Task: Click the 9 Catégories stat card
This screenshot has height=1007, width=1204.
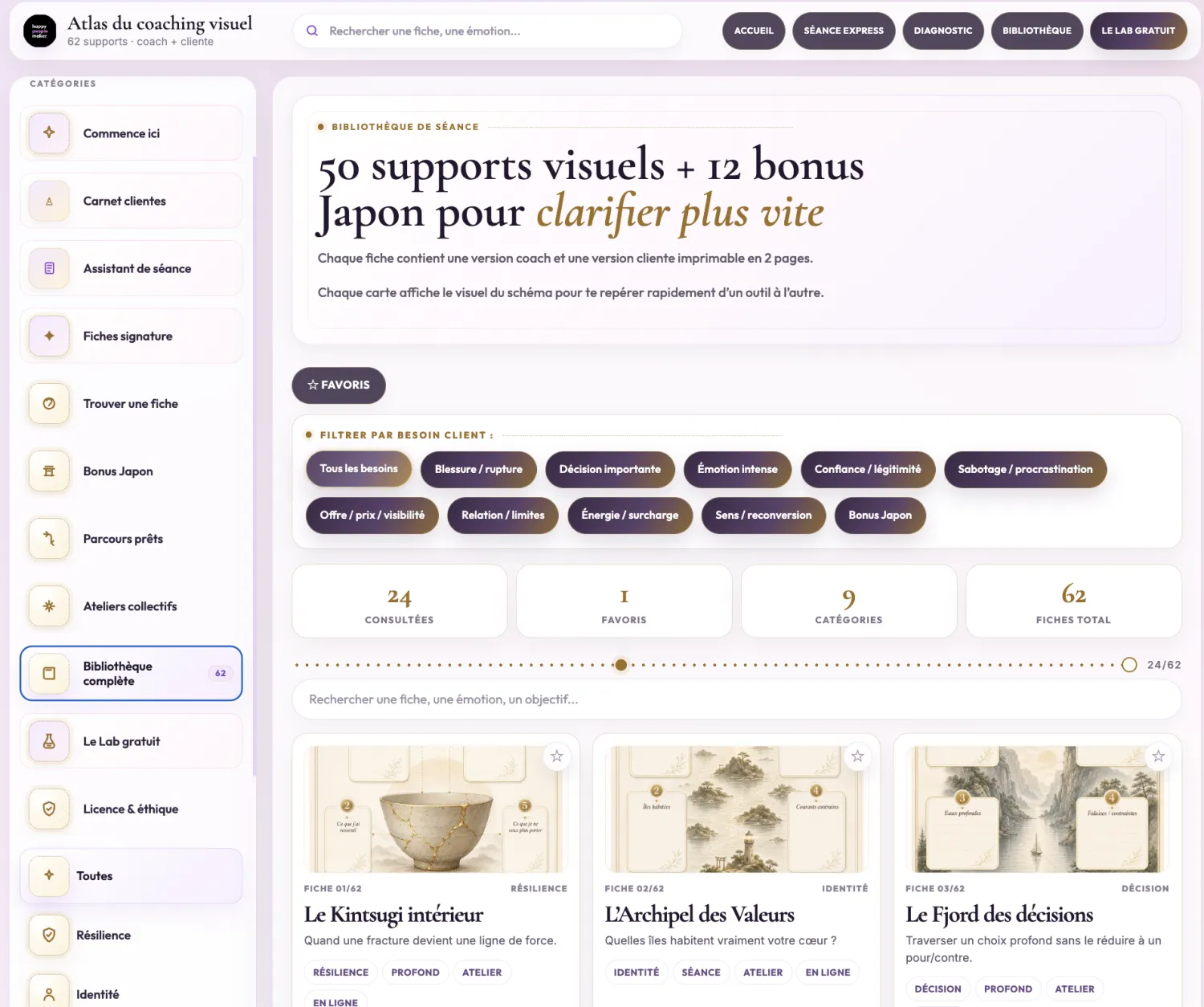Action: click(x=849, y=601)
